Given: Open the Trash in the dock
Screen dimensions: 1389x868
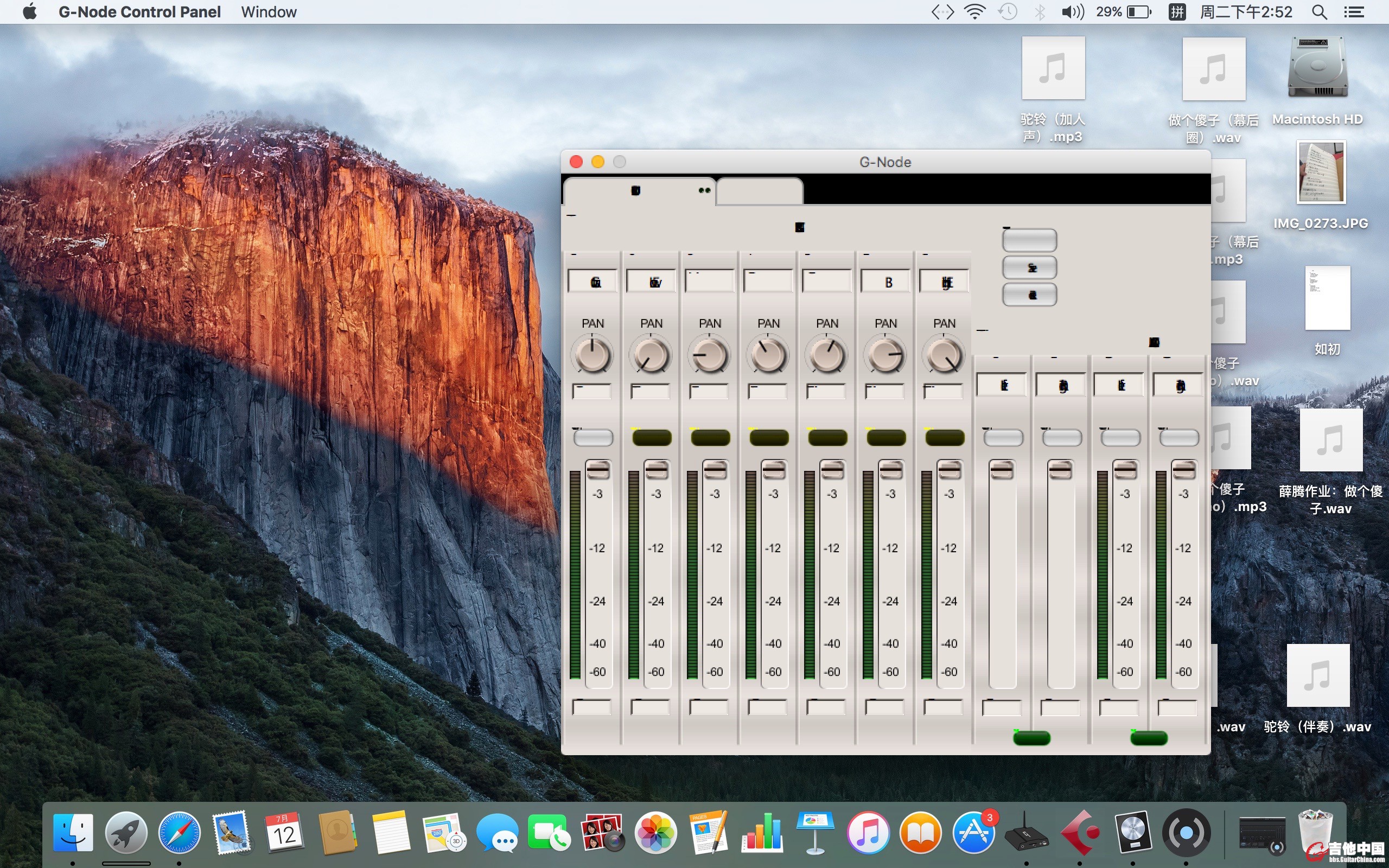Looking at the screenshot, I should 1315,832.
